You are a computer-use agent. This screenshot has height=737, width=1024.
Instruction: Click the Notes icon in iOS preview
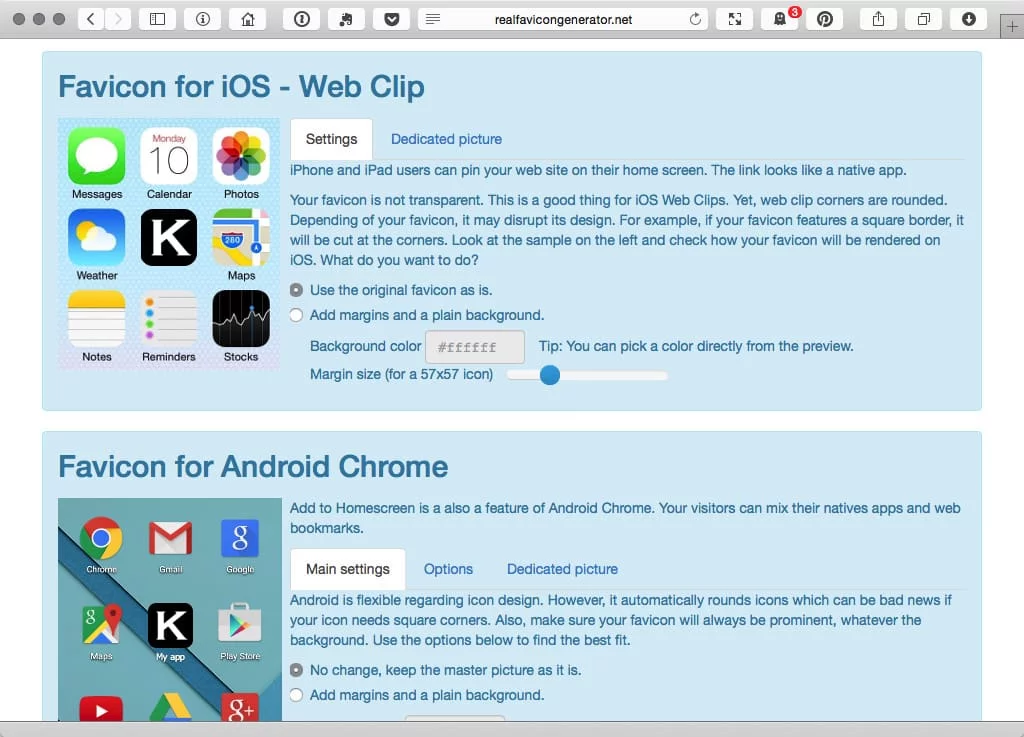click(97, 319)
